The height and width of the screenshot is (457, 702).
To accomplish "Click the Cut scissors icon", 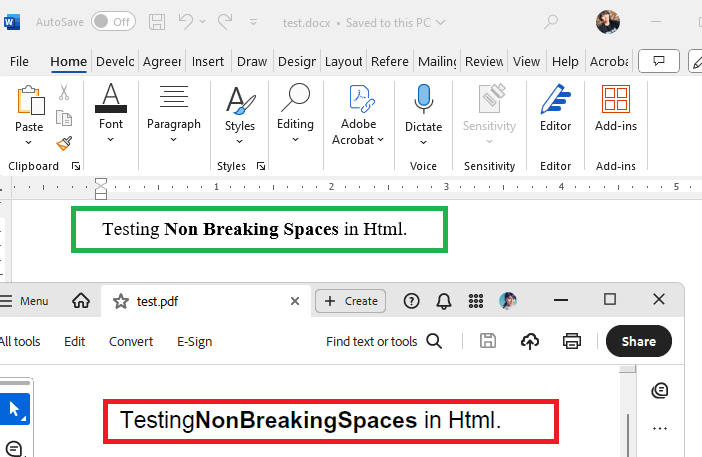I will pos(64,92).
